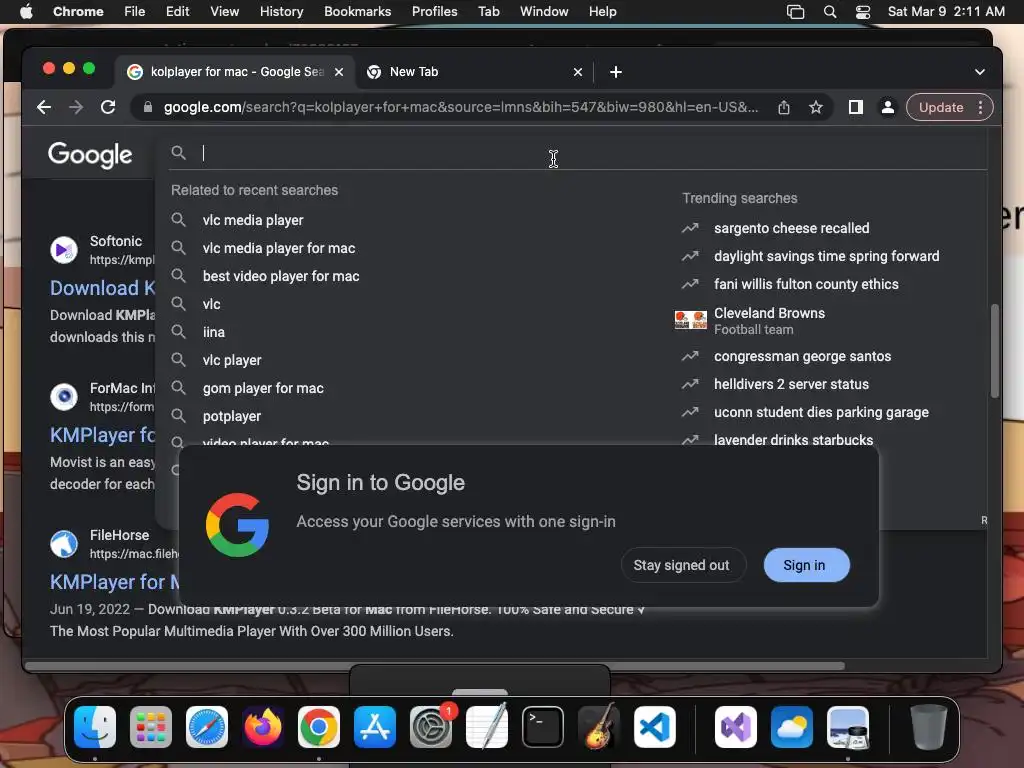This screenshot has width=1024, height=768.
Task: Open the Chrome three-dot menu
Action: pos(980,107)
